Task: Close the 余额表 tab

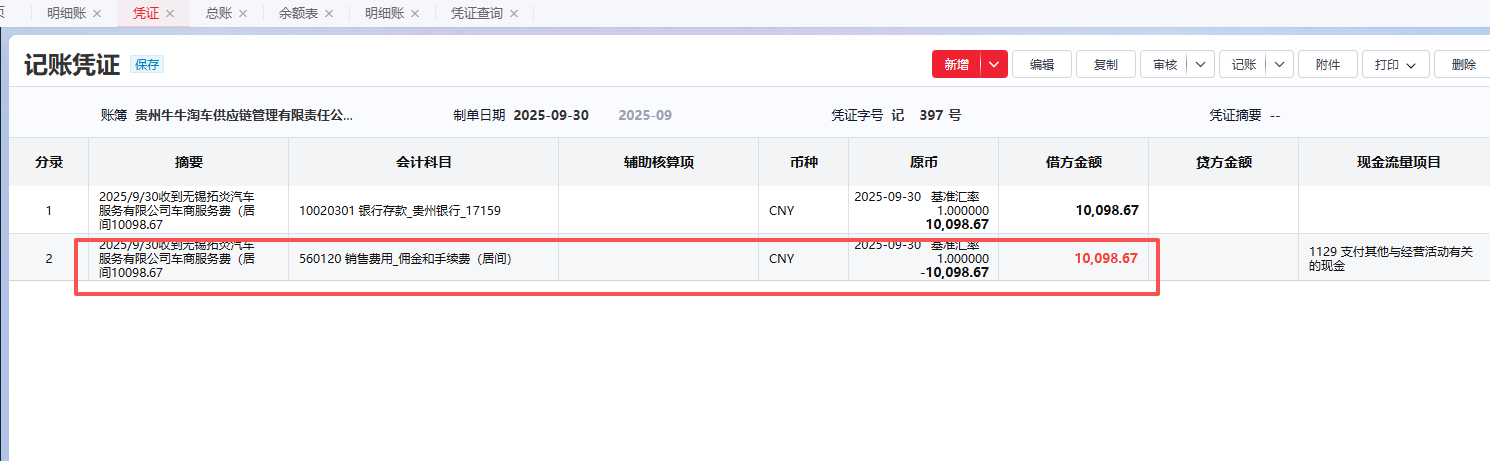Action: click(x=329, y=14)
